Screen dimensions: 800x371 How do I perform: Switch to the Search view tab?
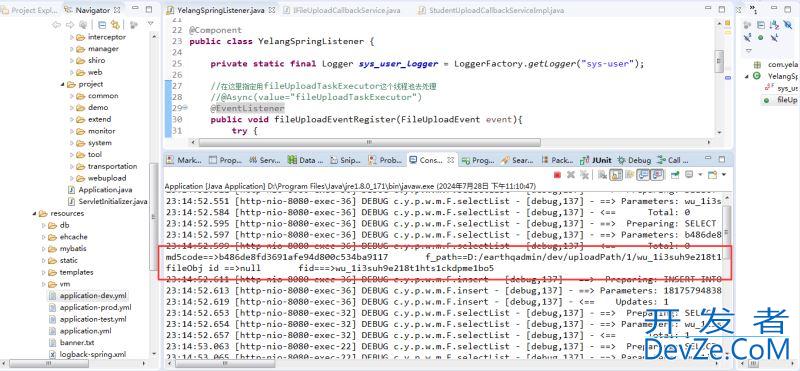517,160
